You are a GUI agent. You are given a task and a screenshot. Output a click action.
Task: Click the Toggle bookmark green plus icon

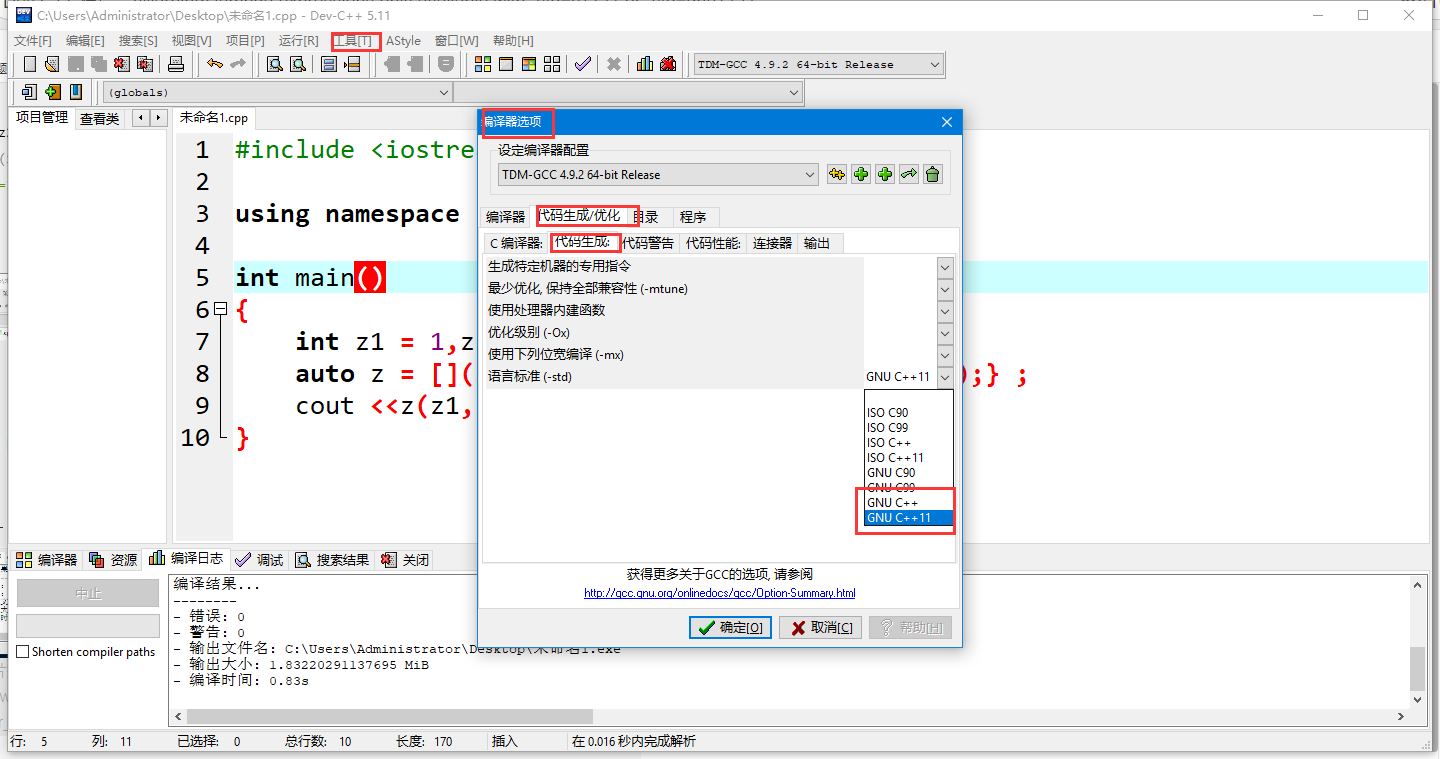point(52,92)
